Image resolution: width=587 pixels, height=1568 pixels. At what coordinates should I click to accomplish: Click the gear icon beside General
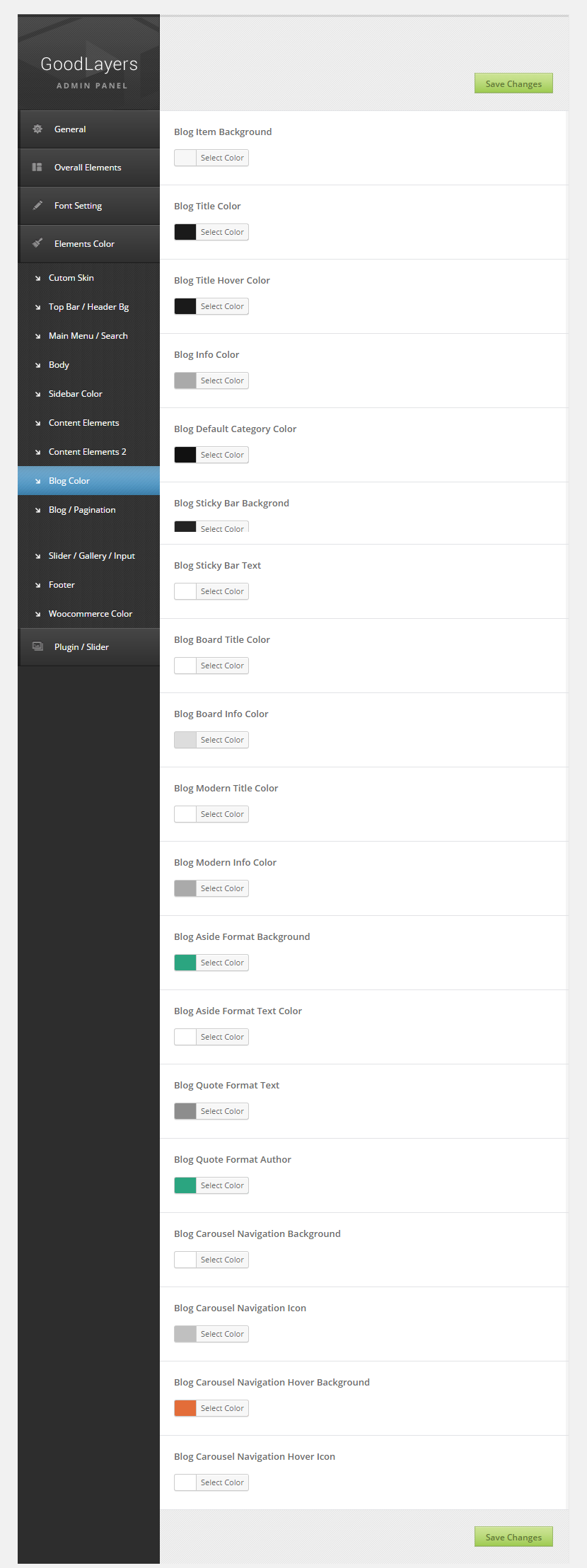pos(37,129)
